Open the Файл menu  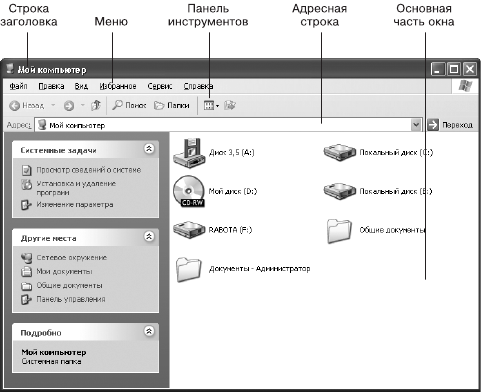[18, 86]
